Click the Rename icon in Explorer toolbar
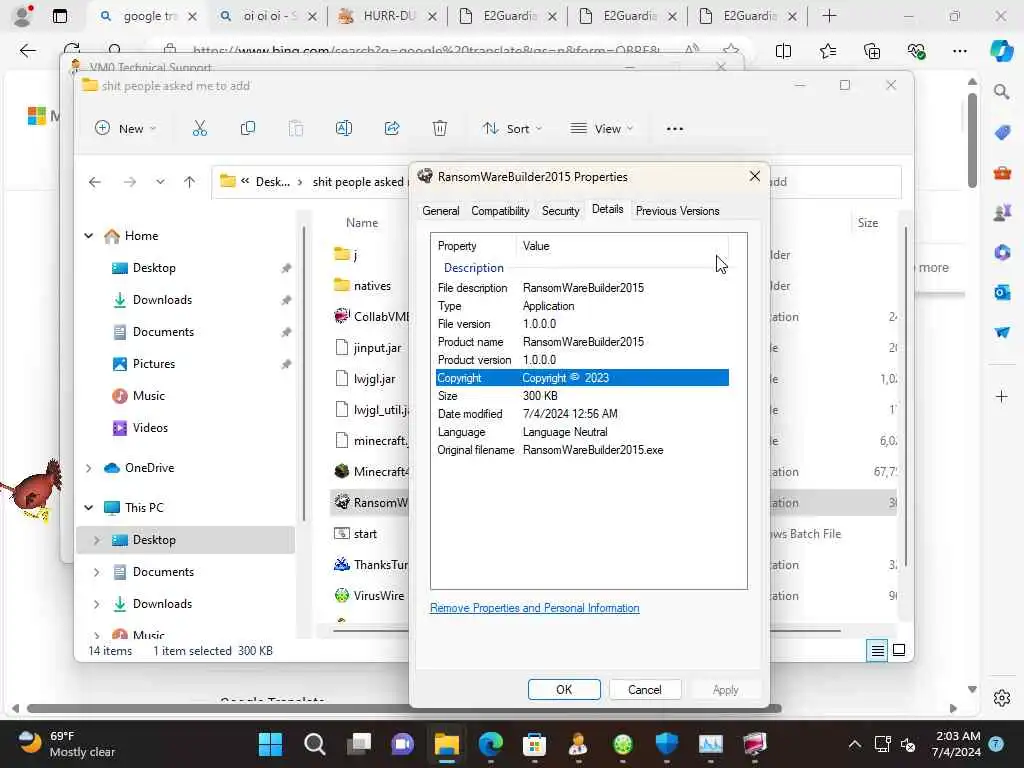 [x=344, y=129]
